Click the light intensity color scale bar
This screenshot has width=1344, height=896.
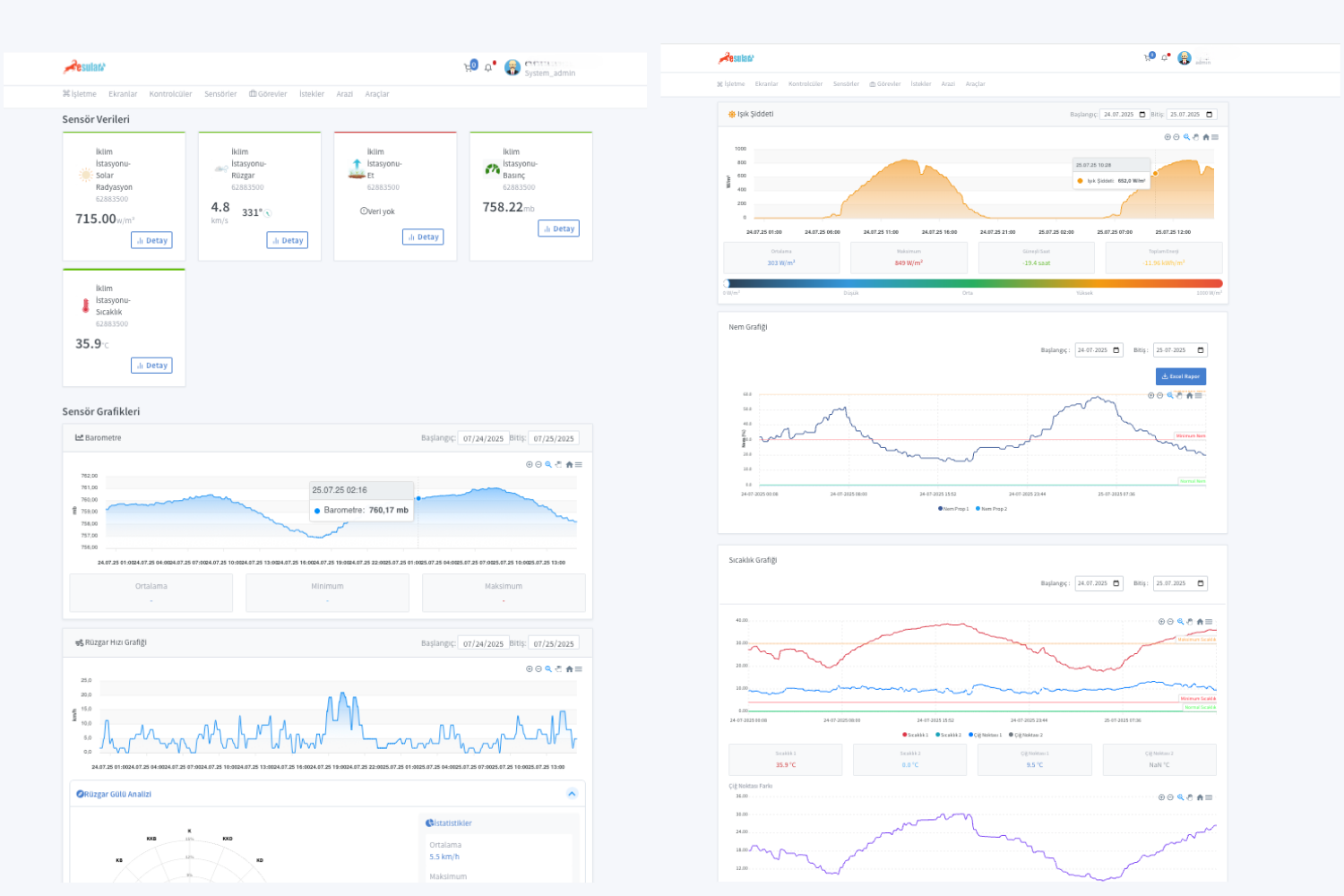coord(973,282)
